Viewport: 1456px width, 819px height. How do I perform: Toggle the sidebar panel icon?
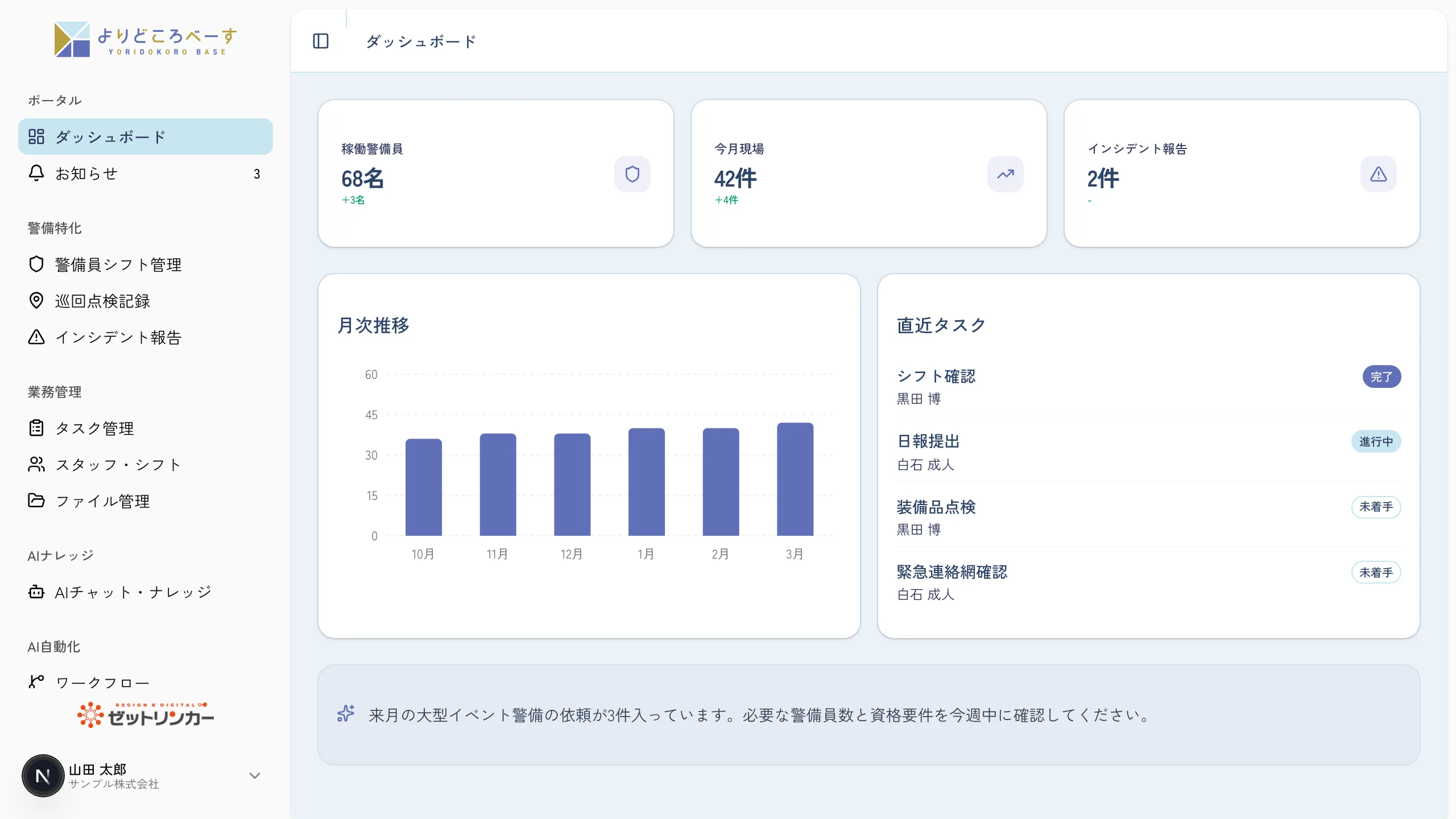click(321, 41)
